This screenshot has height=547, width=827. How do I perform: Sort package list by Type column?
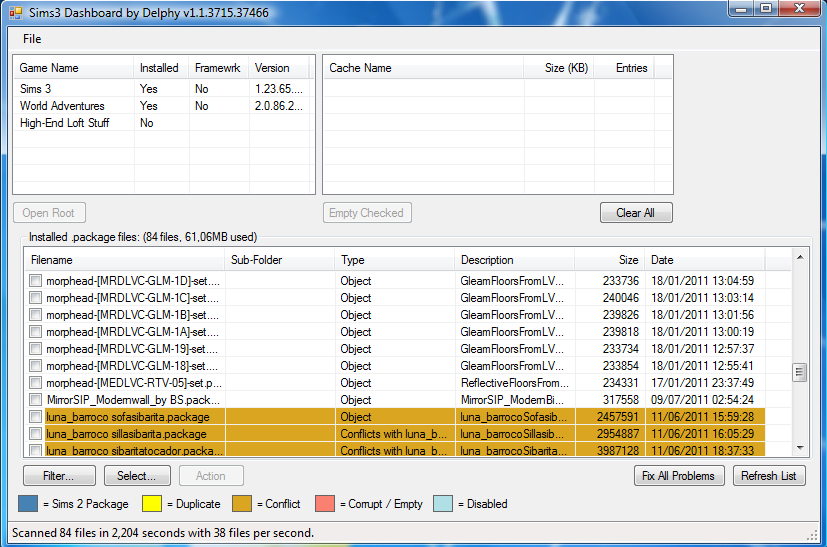click(395, 260)
